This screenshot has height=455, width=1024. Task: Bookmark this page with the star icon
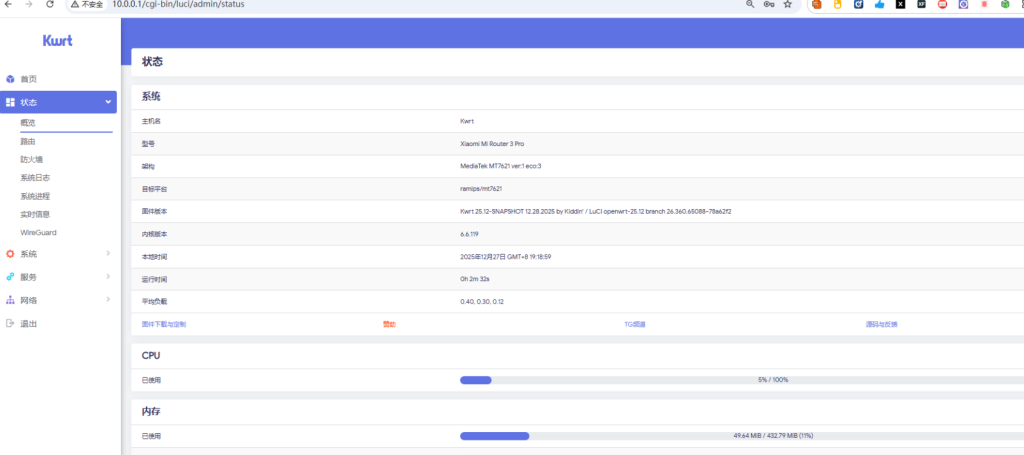(787, 5)
